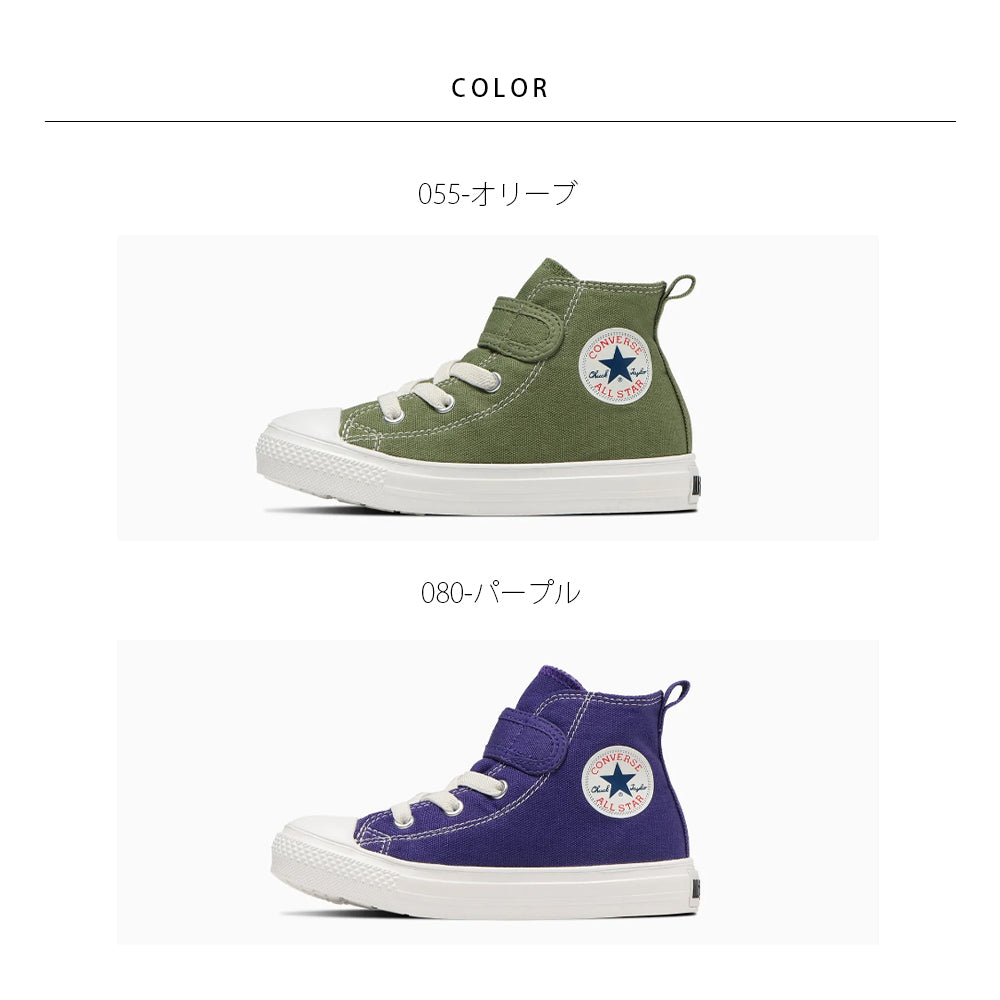
Task: Click the white rubber sole of olive shoe
Action: pyautogui.click(x=475, y=480)
